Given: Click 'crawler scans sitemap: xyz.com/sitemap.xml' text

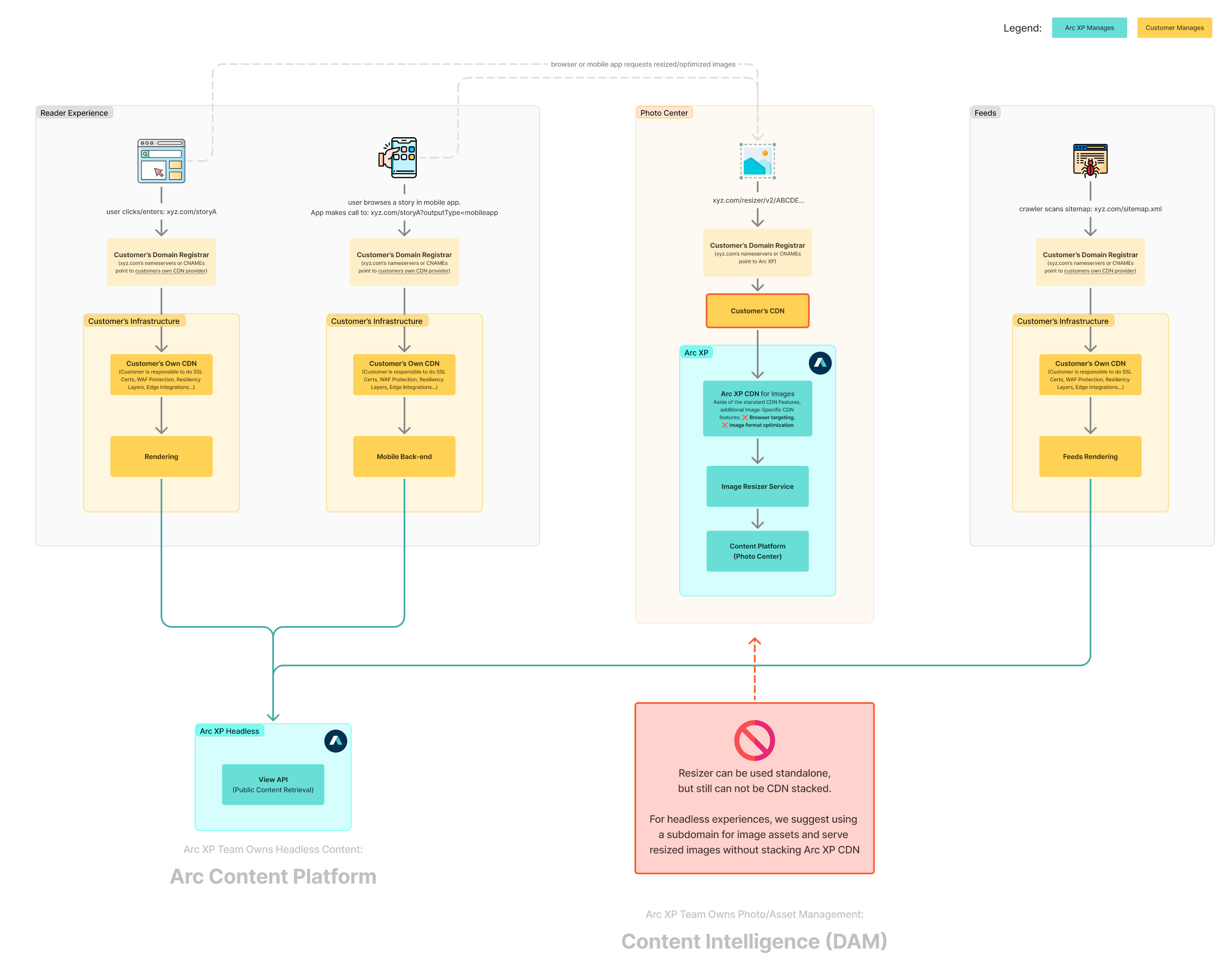Looking at the screenshot, I should tap(1090, 208).
